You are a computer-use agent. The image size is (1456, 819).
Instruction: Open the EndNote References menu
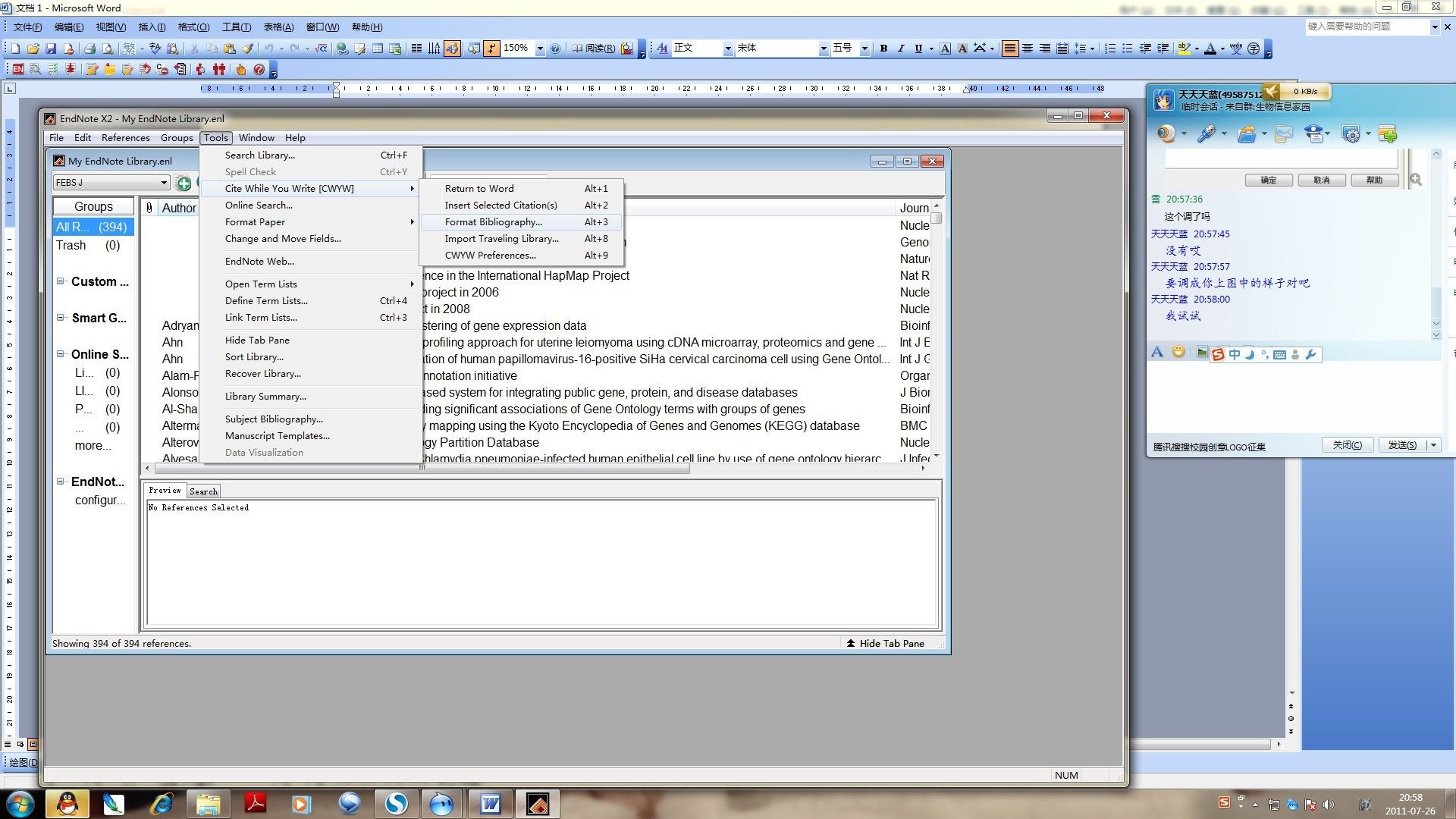tap(126, 138)
